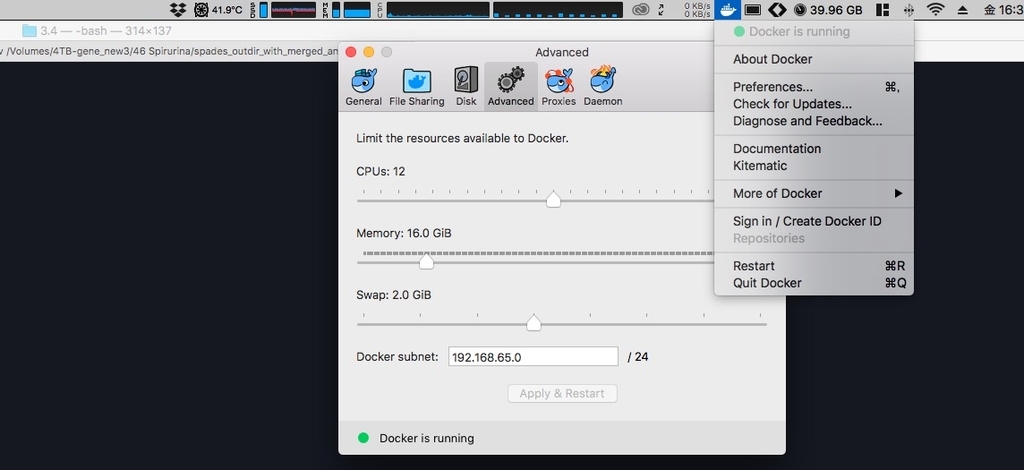Click the green Docker is running status dot
This screenshot has width=1024, height=470.
point(364,438)
